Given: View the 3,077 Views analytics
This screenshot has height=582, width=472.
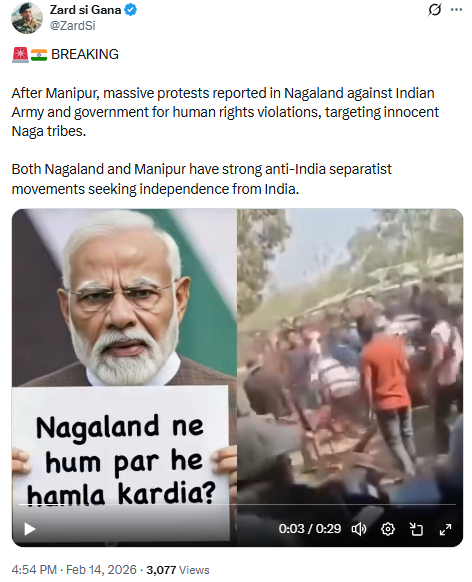Looking at the screenshot, I should click(178, 570).
